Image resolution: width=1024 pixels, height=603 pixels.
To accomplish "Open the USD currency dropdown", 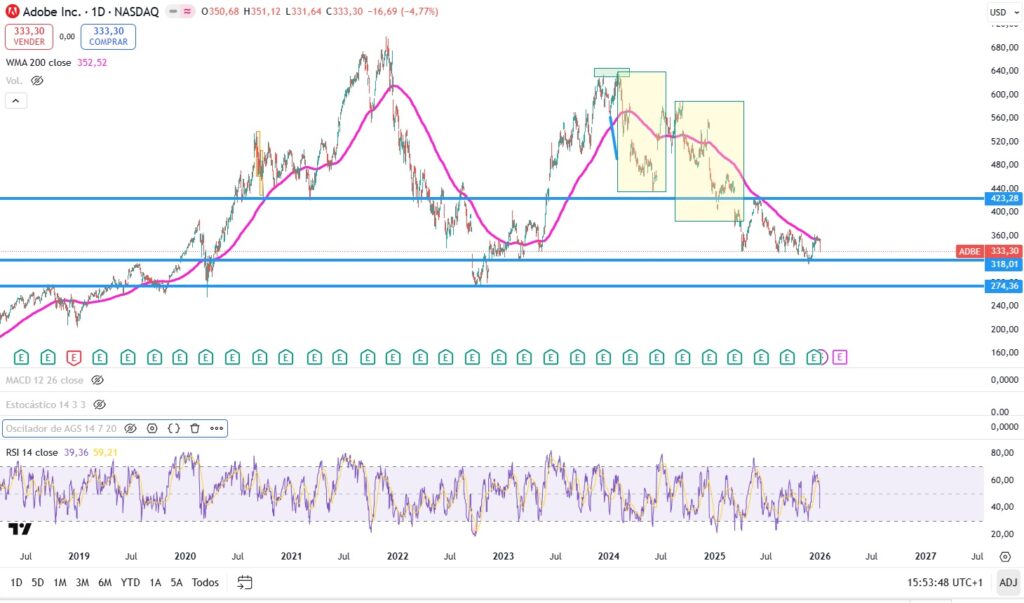I will pos(1001,12).
